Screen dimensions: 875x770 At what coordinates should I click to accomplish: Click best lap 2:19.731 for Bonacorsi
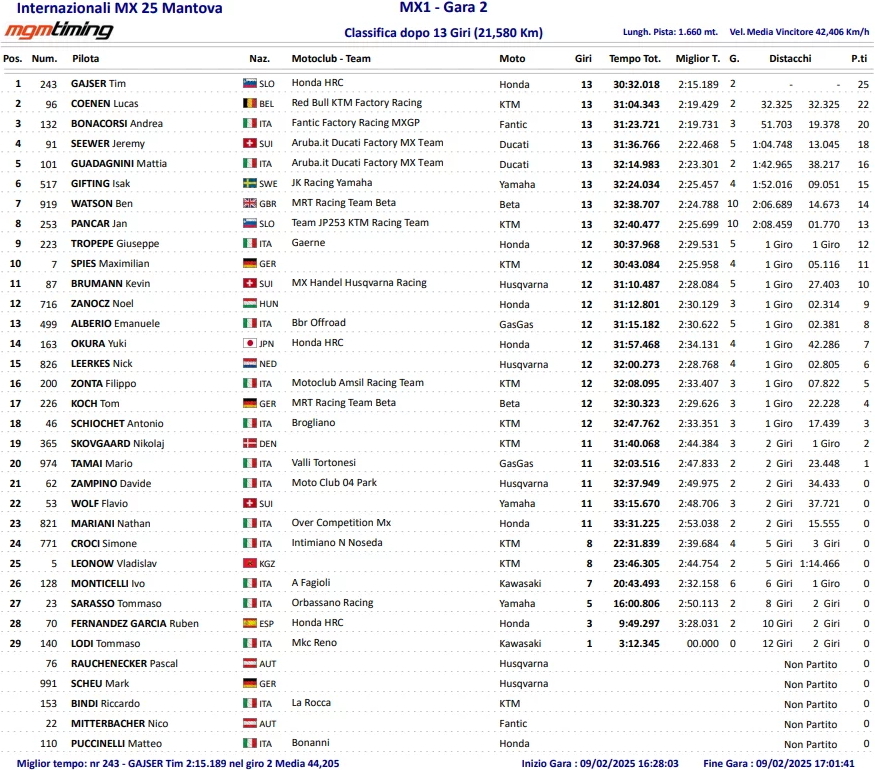tap(698, 124)
